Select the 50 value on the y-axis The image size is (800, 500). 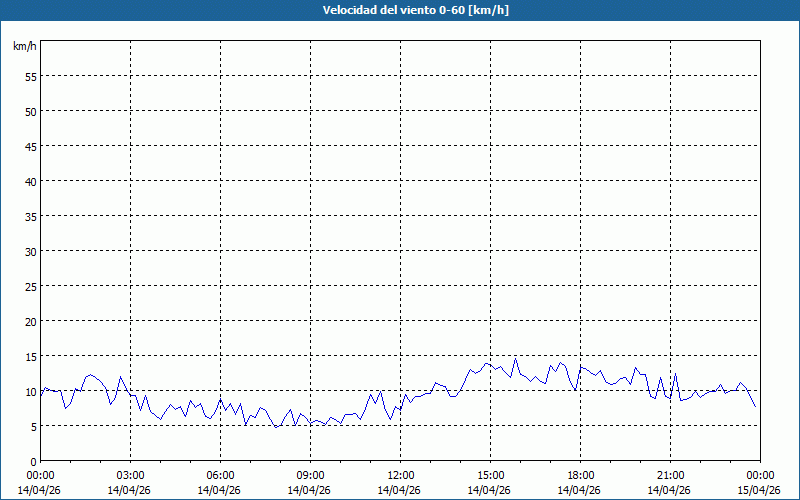pyautogui.click(x=30, y=111)
